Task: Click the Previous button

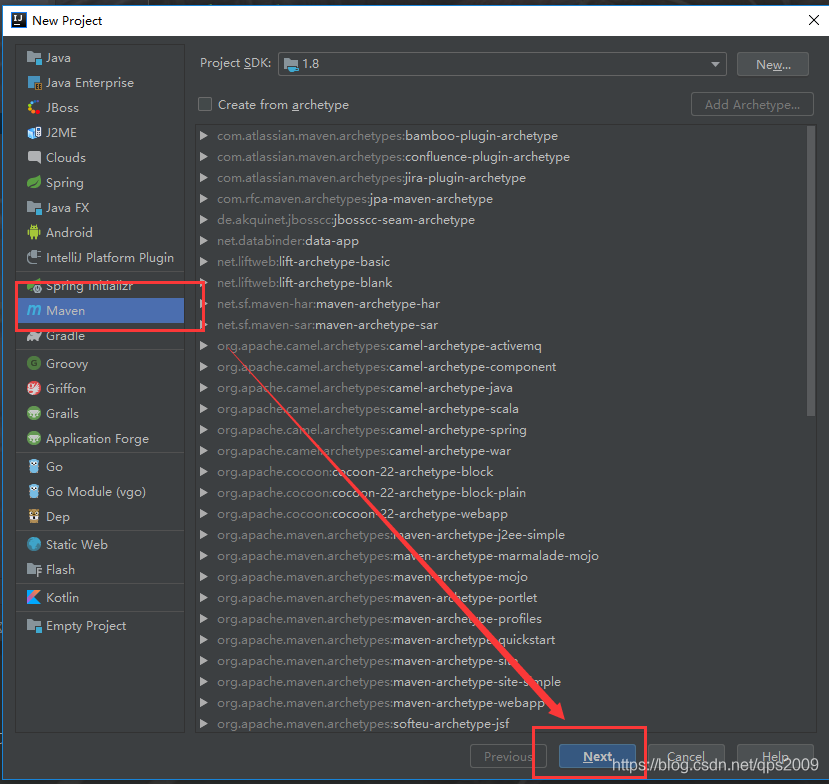Action: tap(508, 757)
